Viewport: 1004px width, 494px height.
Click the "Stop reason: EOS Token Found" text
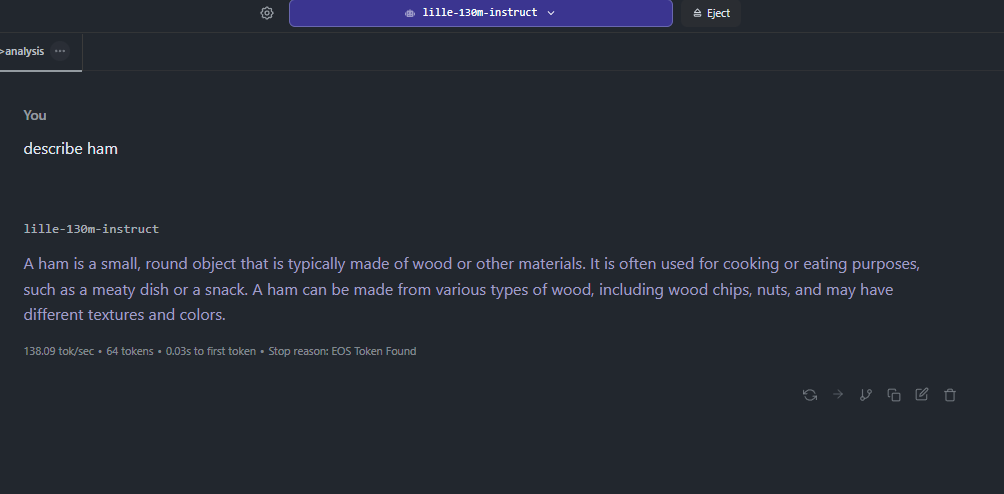[341, 351]
